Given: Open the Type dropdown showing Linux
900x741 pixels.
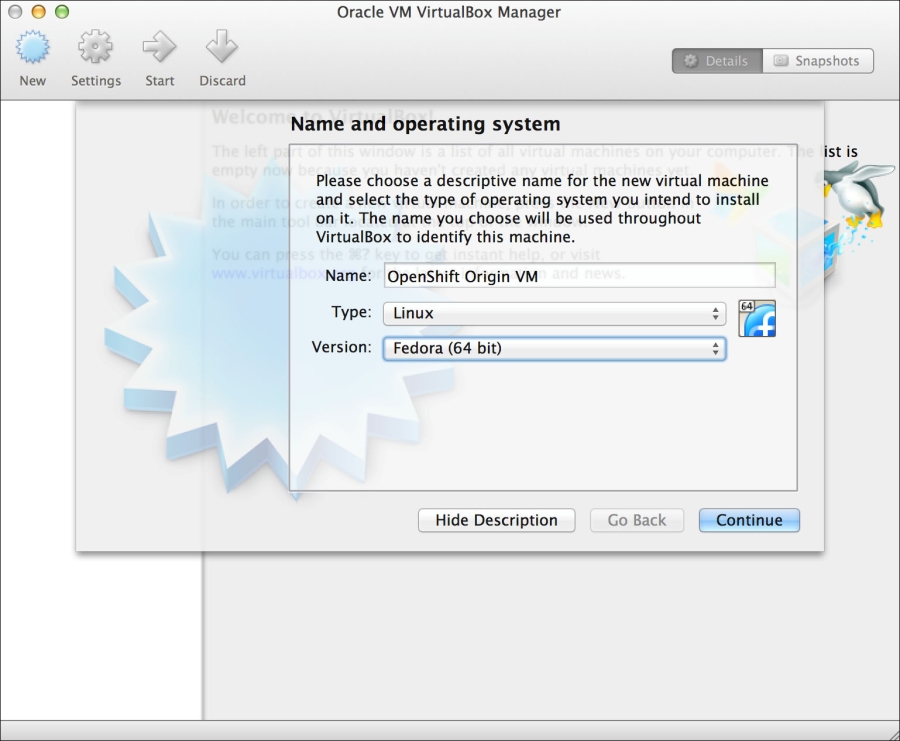Looking at the screenshot, I should click(x=554, y=314).
